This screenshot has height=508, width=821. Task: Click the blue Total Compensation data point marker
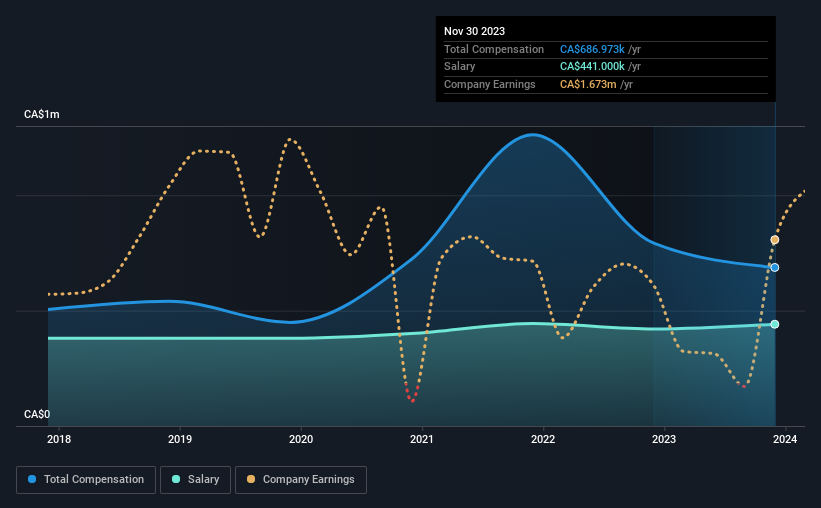pos(774,268)
